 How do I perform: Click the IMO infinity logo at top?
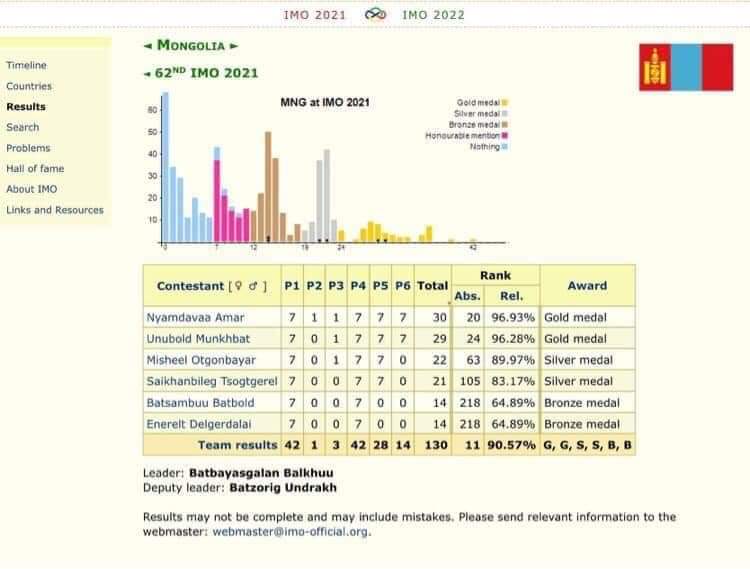coord(376,15)
